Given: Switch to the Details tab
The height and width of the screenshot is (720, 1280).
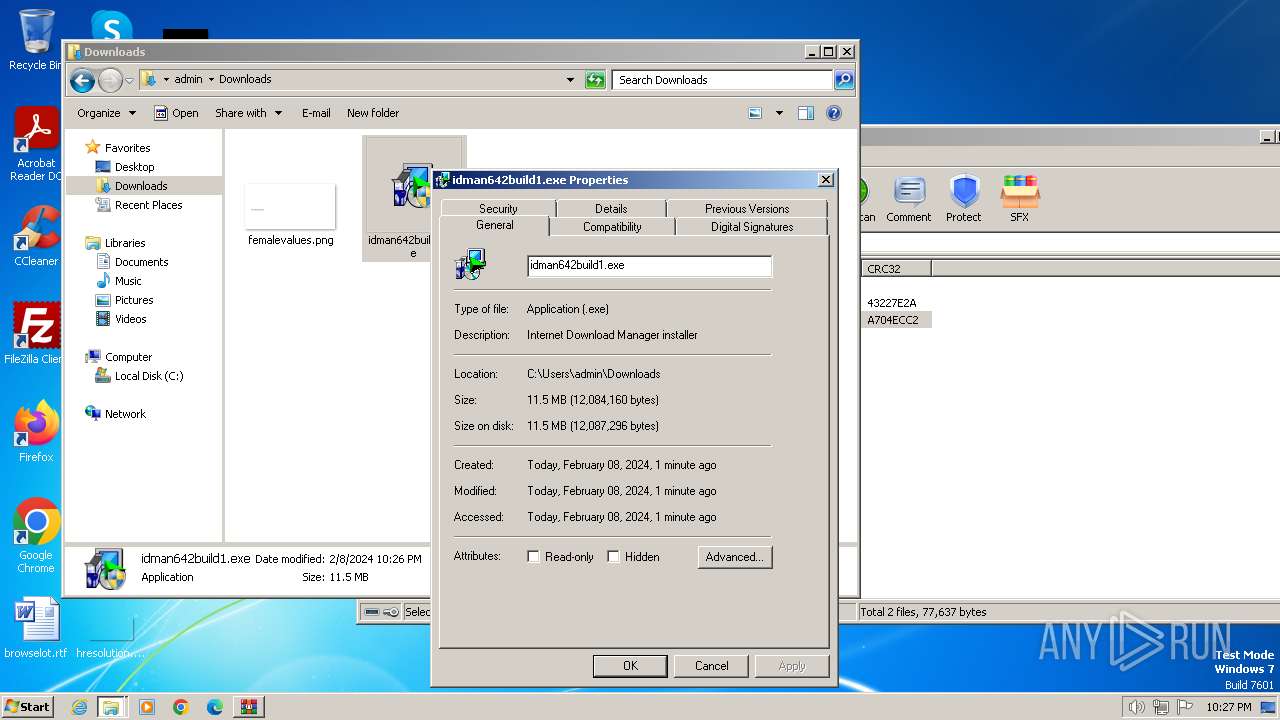Looking at the screenshot, I should tap(611, 209).
